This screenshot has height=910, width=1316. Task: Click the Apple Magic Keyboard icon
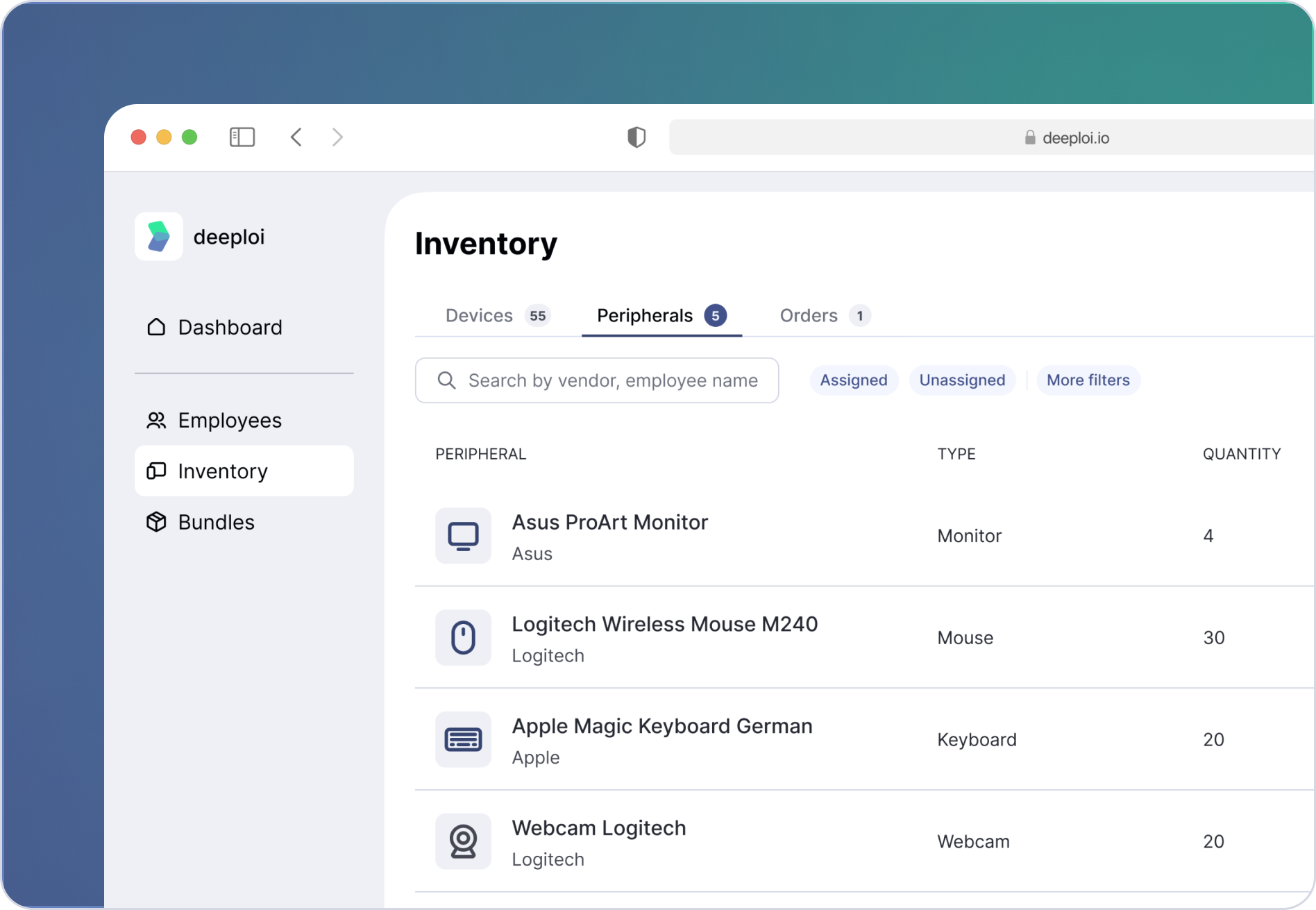(463, 740)
